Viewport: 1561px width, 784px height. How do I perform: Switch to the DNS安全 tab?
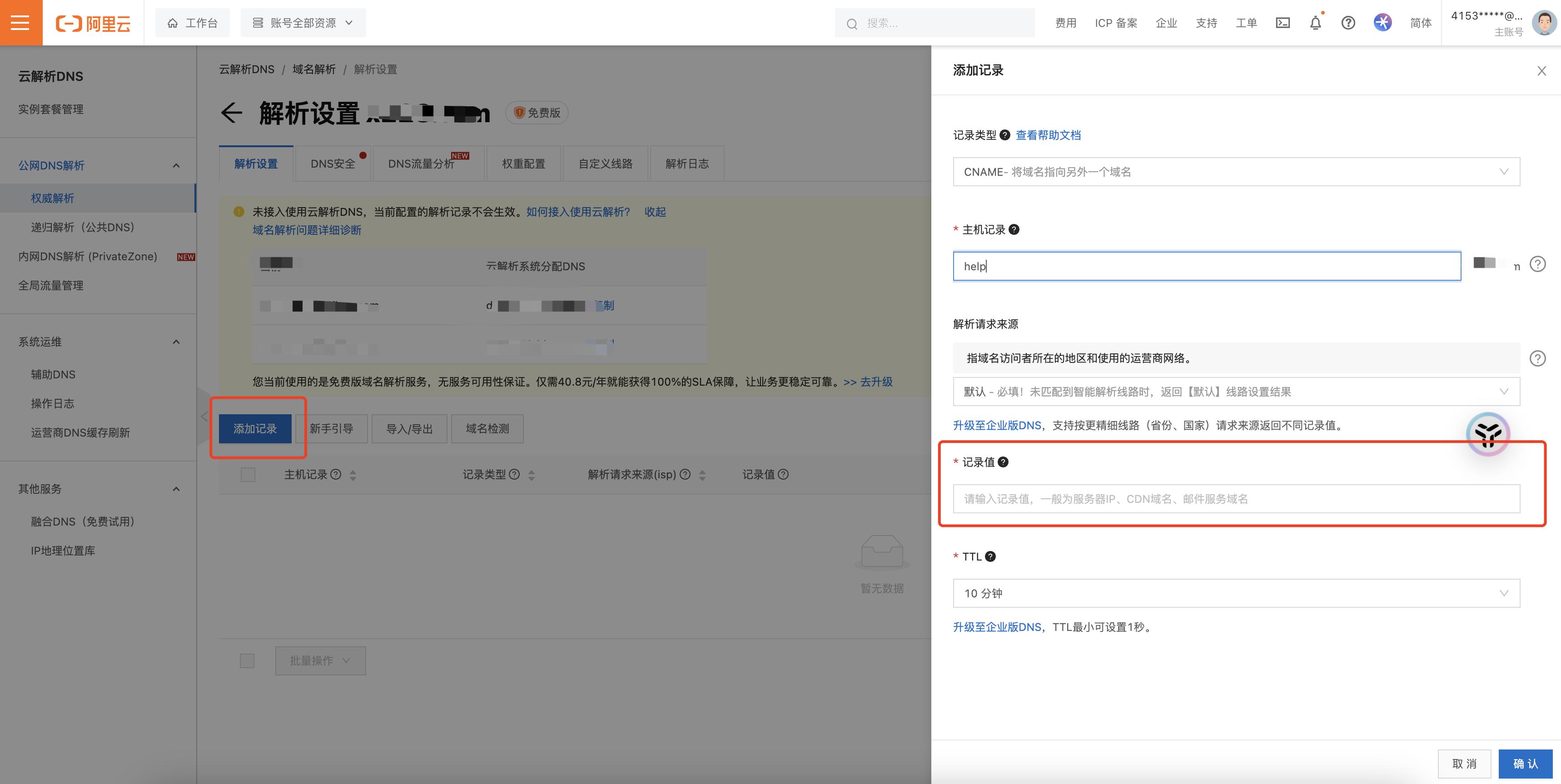click(x=333, y=163)
